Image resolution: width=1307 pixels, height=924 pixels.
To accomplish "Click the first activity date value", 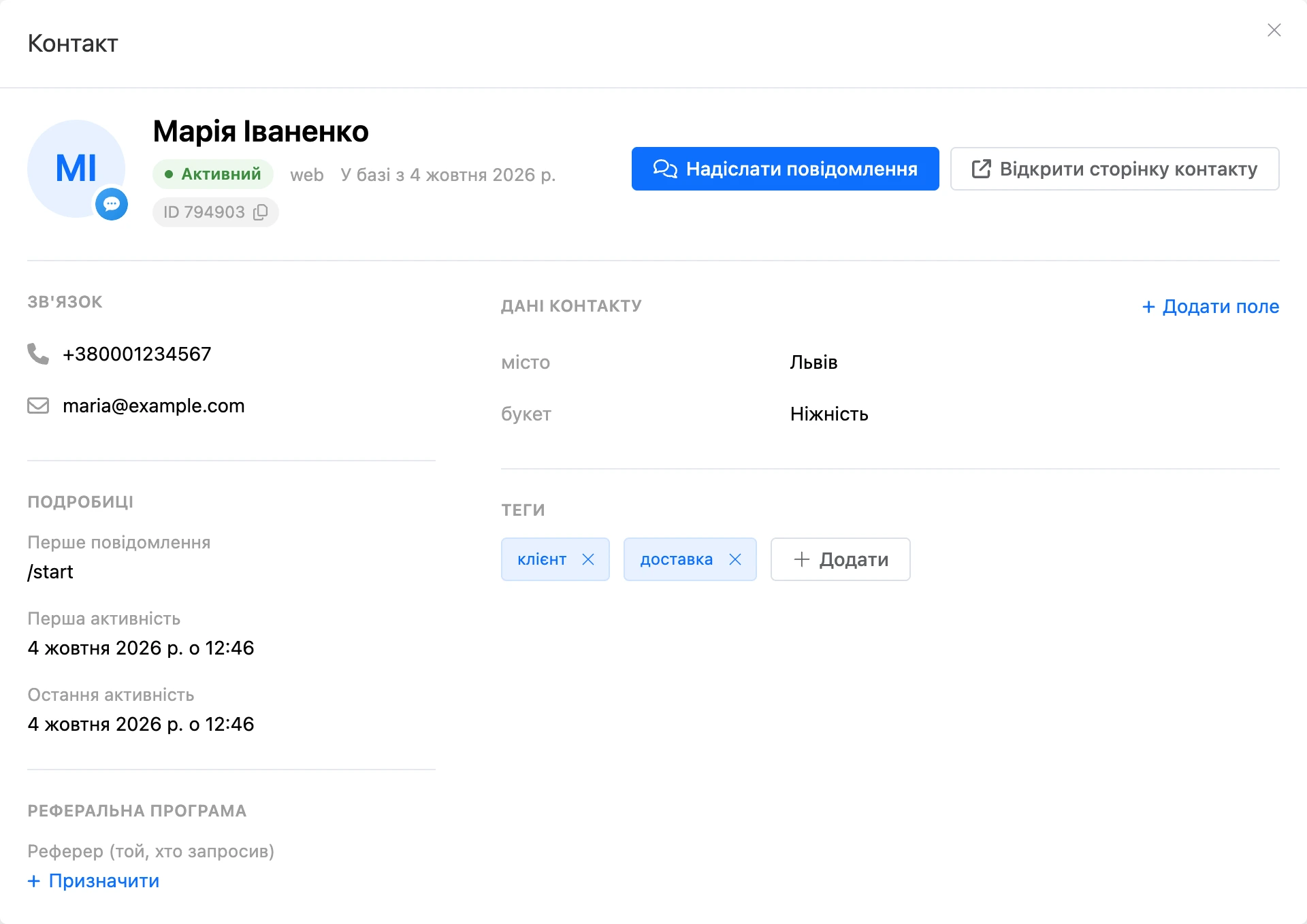I will click(141, 648).
